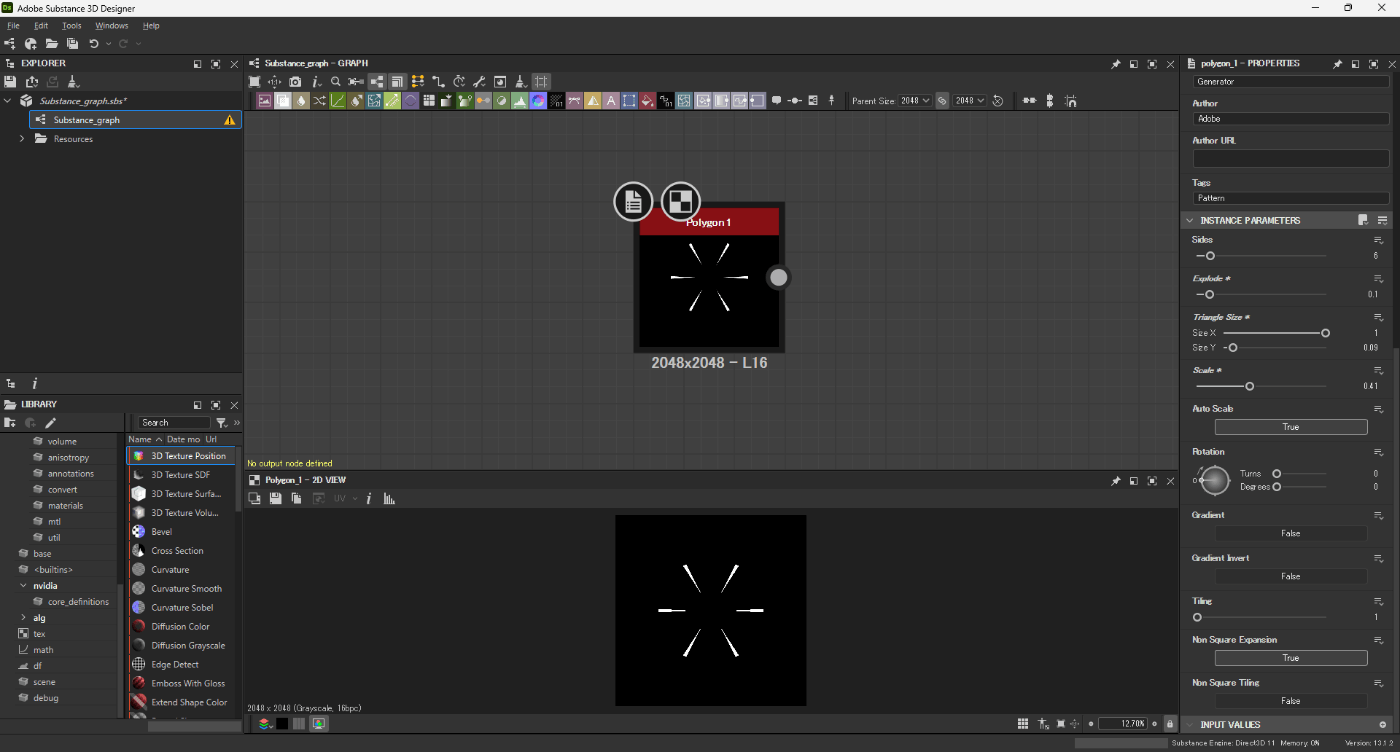The image size is (1400, 752).
Task: Expand the Resources folder
Action: pos(22,139)
